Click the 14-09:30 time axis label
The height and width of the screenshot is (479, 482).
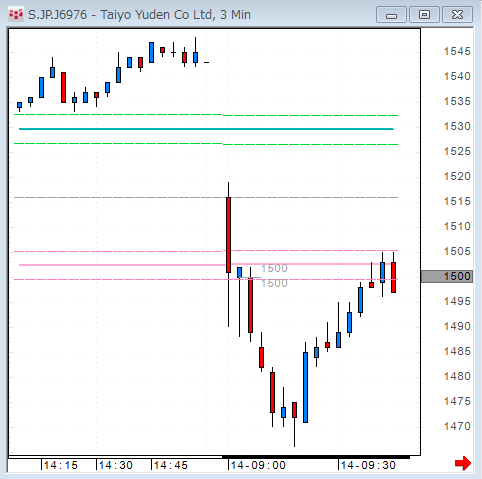click(x=368, y=465)
